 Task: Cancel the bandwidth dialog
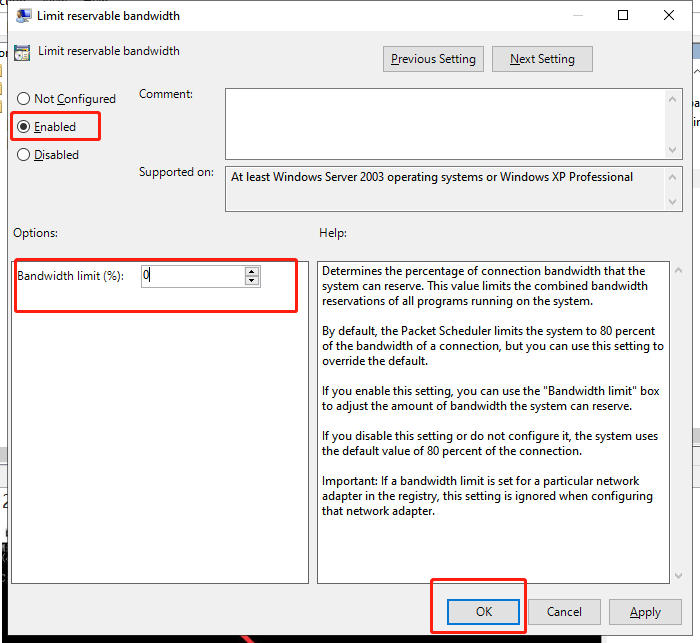click(564, 612)
